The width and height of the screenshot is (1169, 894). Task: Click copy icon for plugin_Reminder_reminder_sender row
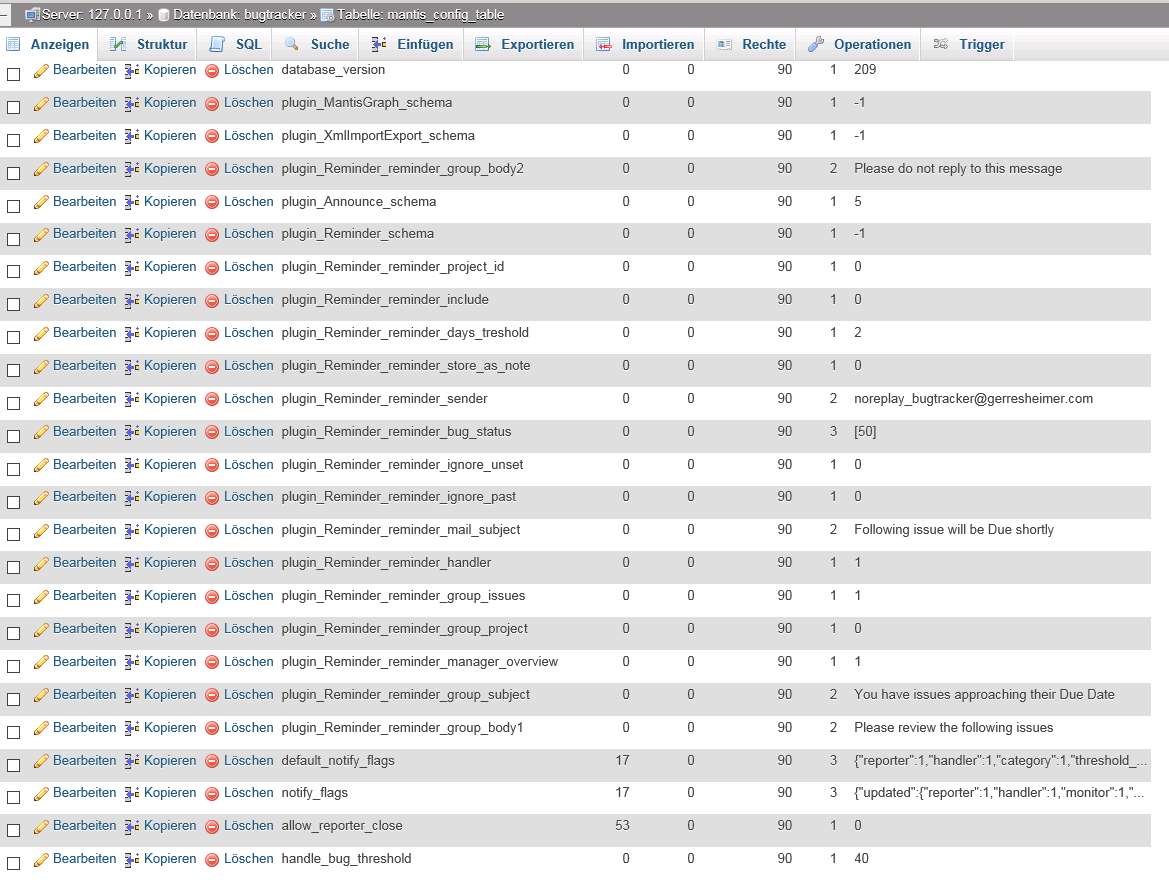[x=132, y=400]
